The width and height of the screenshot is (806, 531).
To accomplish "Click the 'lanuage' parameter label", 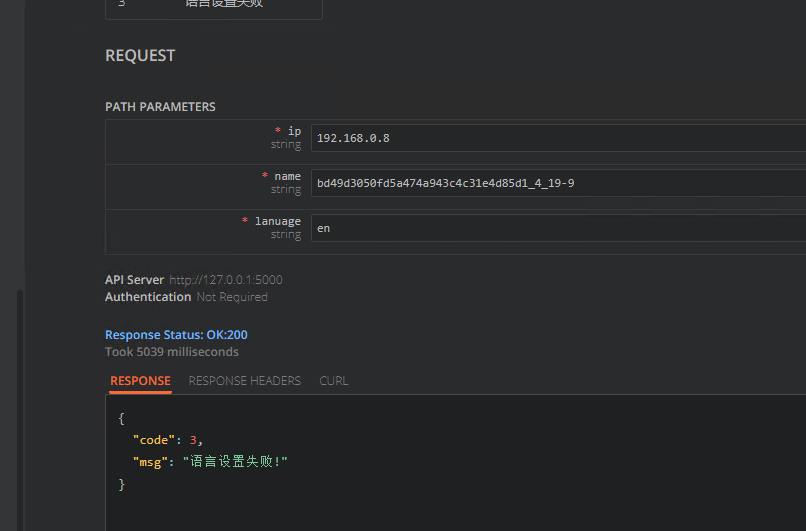I will 277,221.
